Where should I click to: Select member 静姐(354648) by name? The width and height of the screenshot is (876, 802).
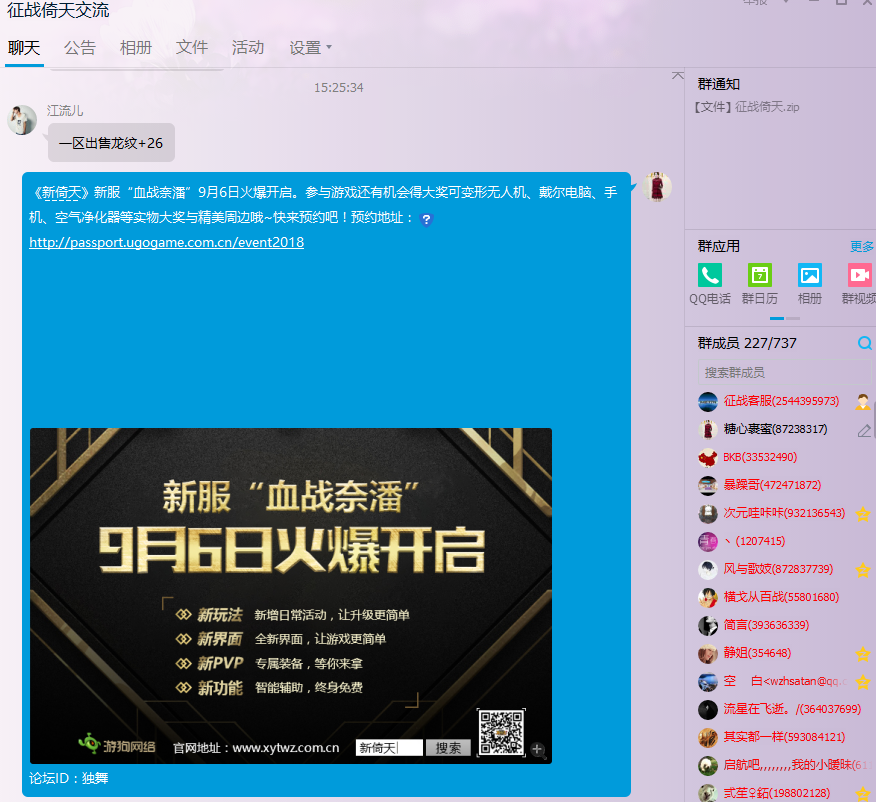point(757,652)
